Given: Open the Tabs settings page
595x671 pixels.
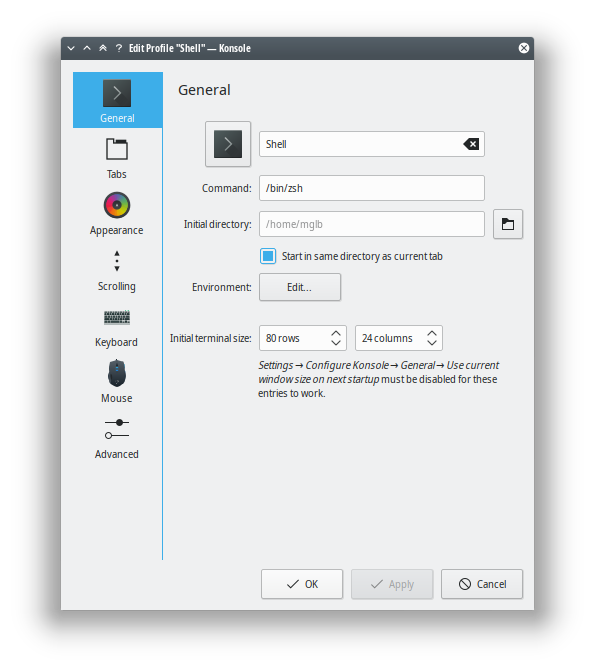Looking at the screenshot, I should [x=117, y=158].
